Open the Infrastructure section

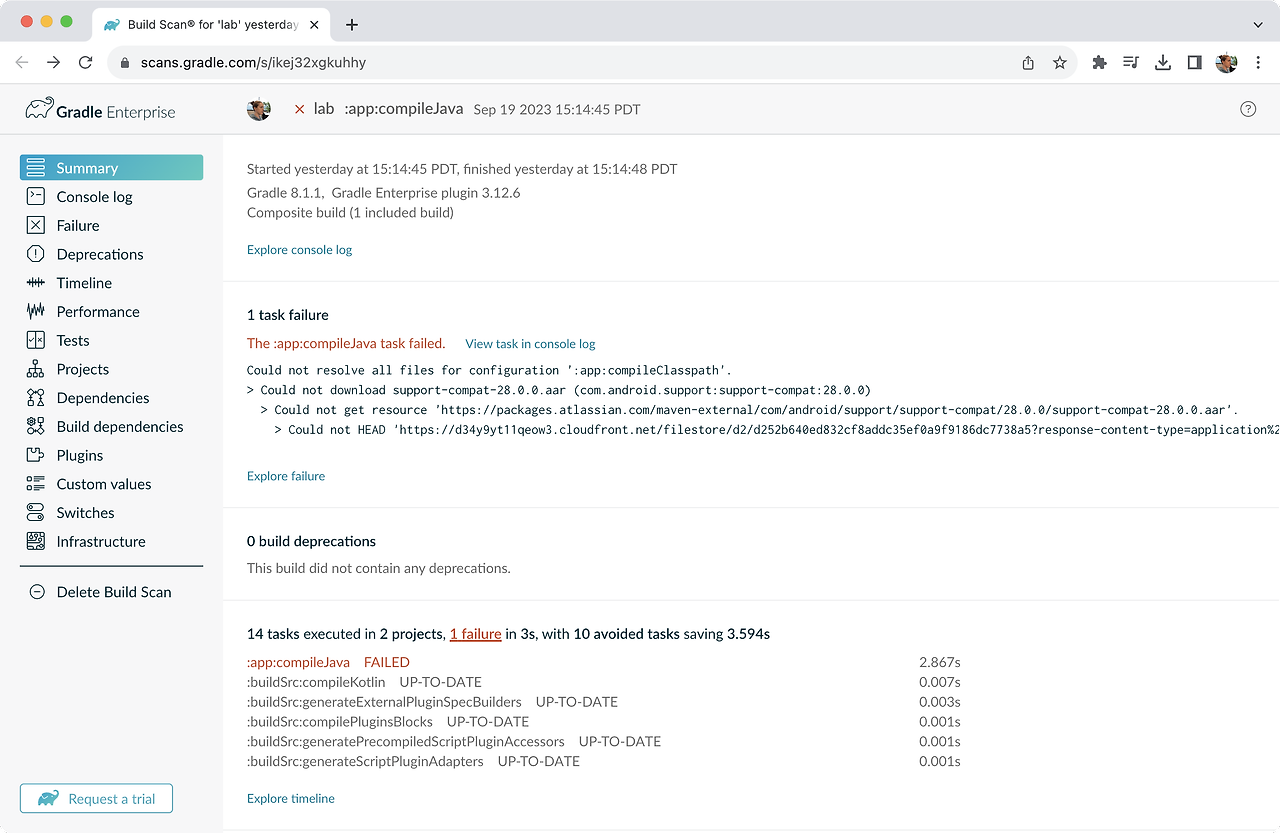[x=101, y=541]
